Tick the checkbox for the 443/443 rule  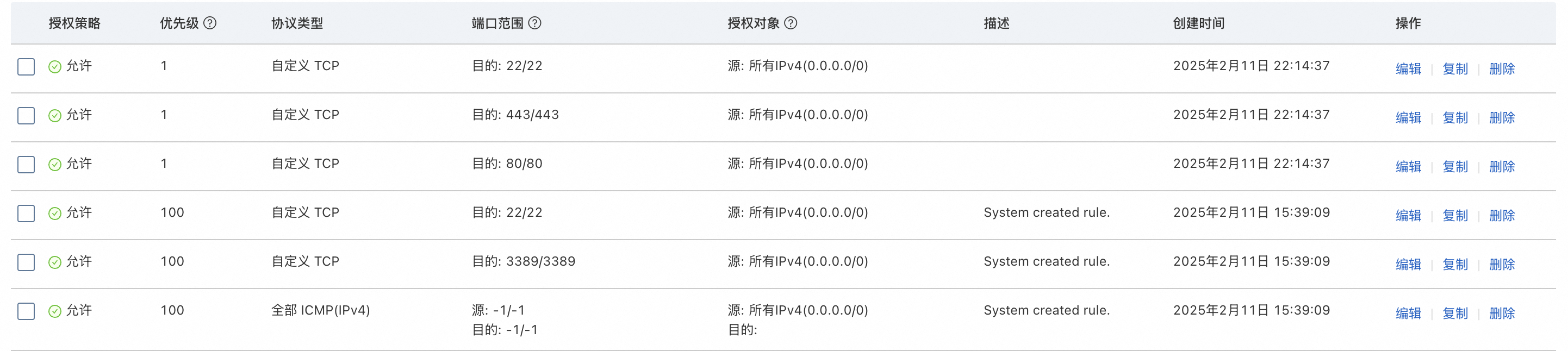pyautogui.click(x=26, y=116)
